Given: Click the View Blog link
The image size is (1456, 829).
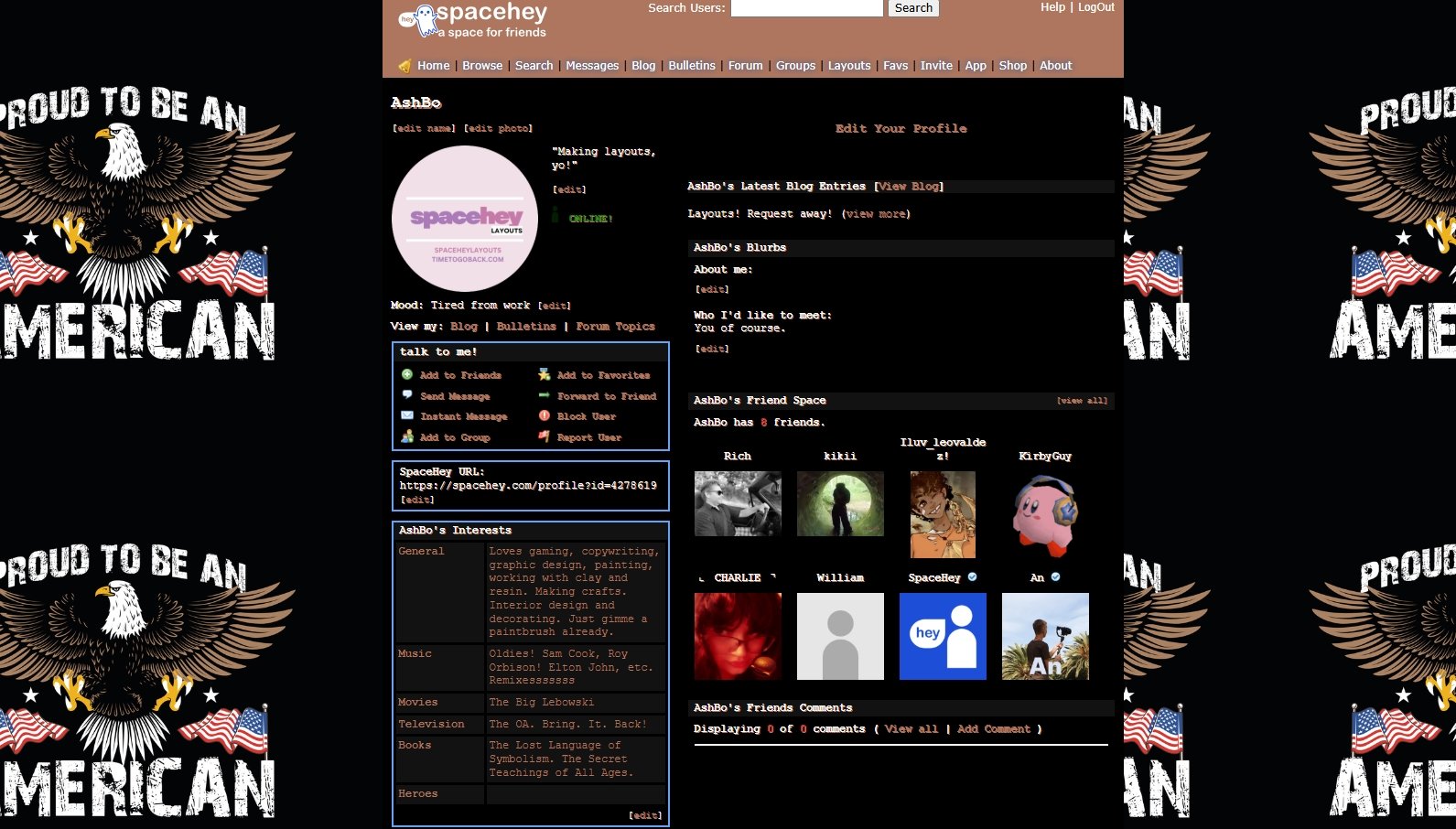Looking at the screenshot, I should (x=909, y=187).
